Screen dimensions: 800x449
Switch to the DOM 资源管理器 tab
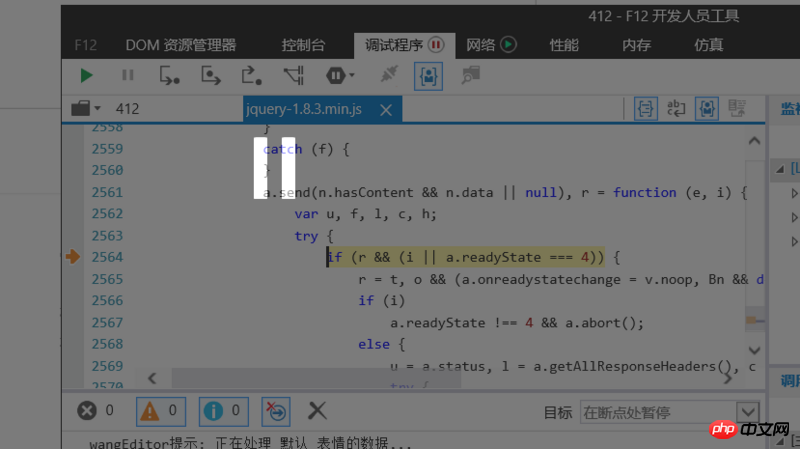(181, 45)
